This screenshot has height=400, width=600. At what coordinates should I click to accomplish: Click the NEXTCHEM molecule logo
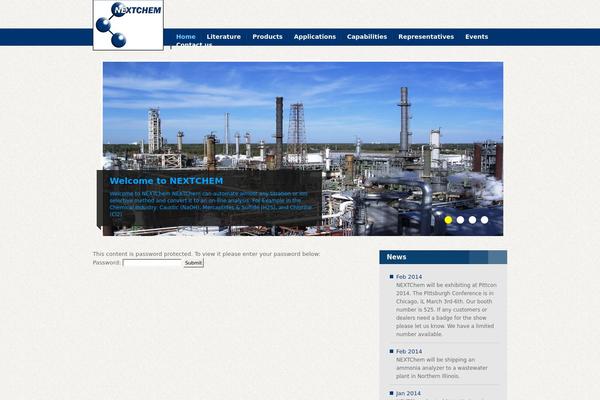[x=128, y=25]
